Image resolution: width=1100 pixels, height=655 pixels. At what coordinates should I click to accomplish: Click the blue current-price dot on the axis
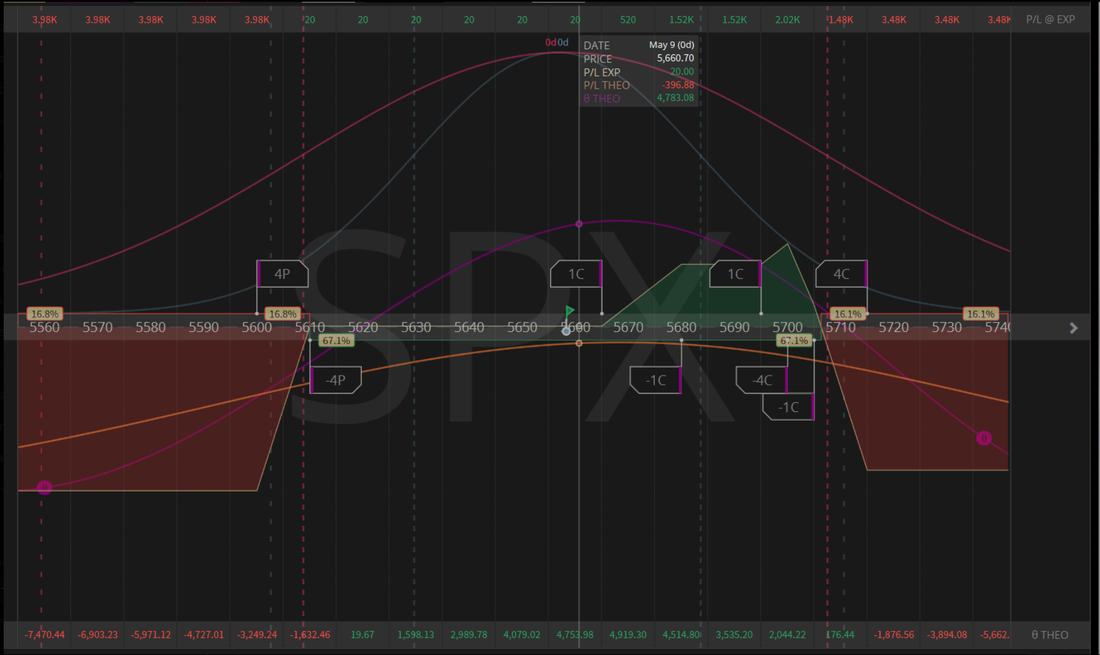pyautogui.click(x=566, y=331)
